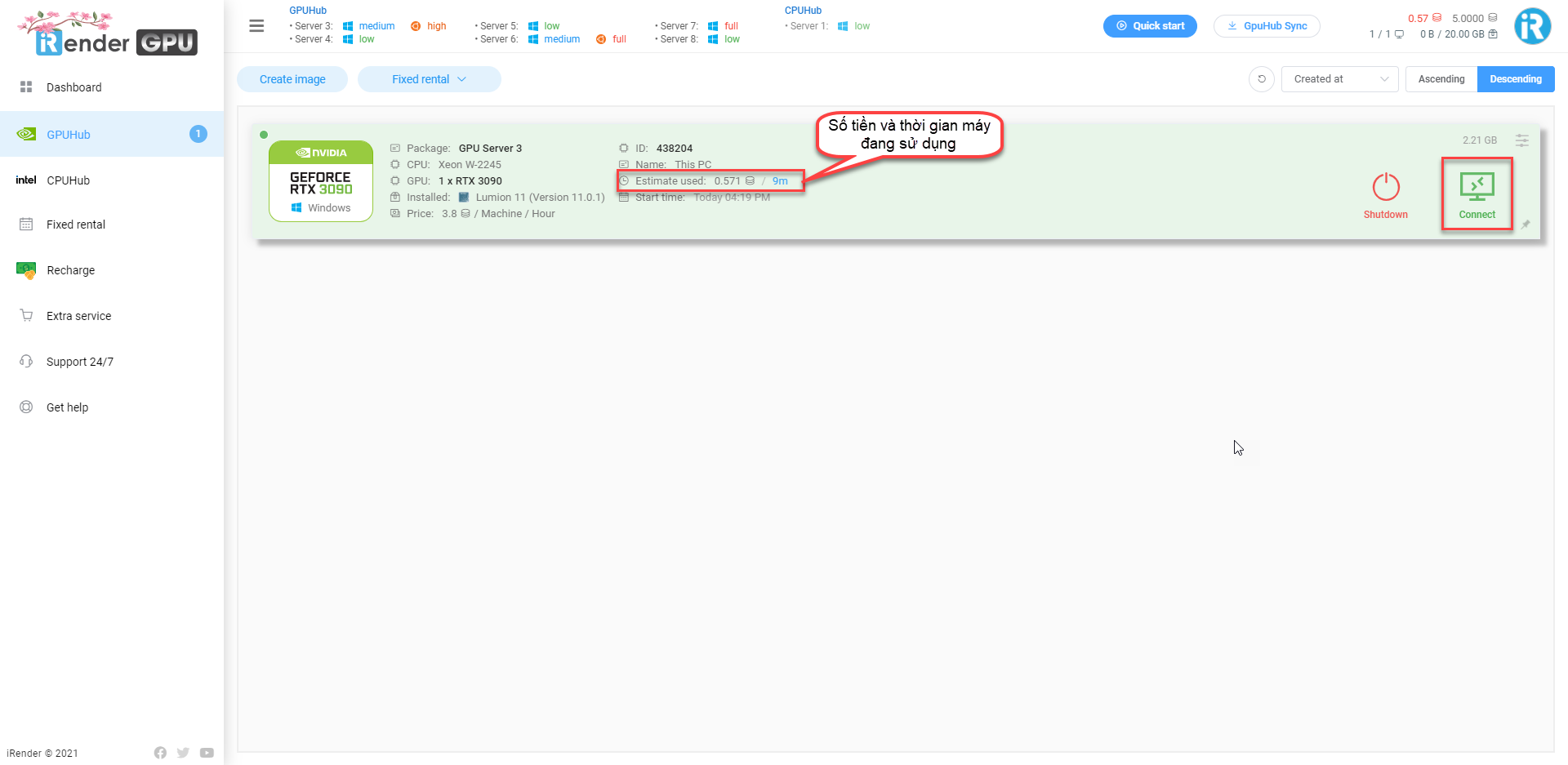1568x765 pixels.
Task: Select Ascending sort order
Action: [1441, 79]
